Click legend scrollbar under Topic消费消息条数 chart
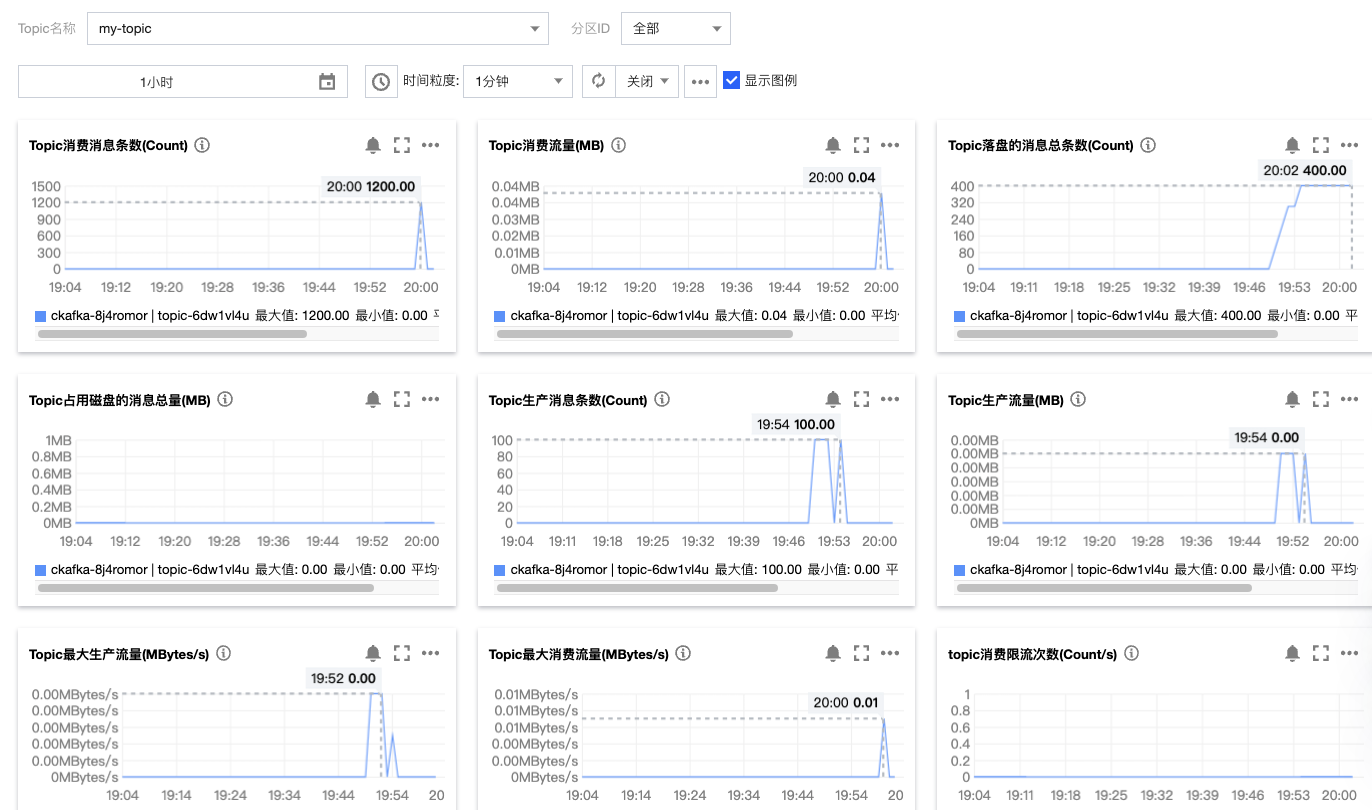The image size is (1372, 810). pyautogui.click(x=172, y=334)
